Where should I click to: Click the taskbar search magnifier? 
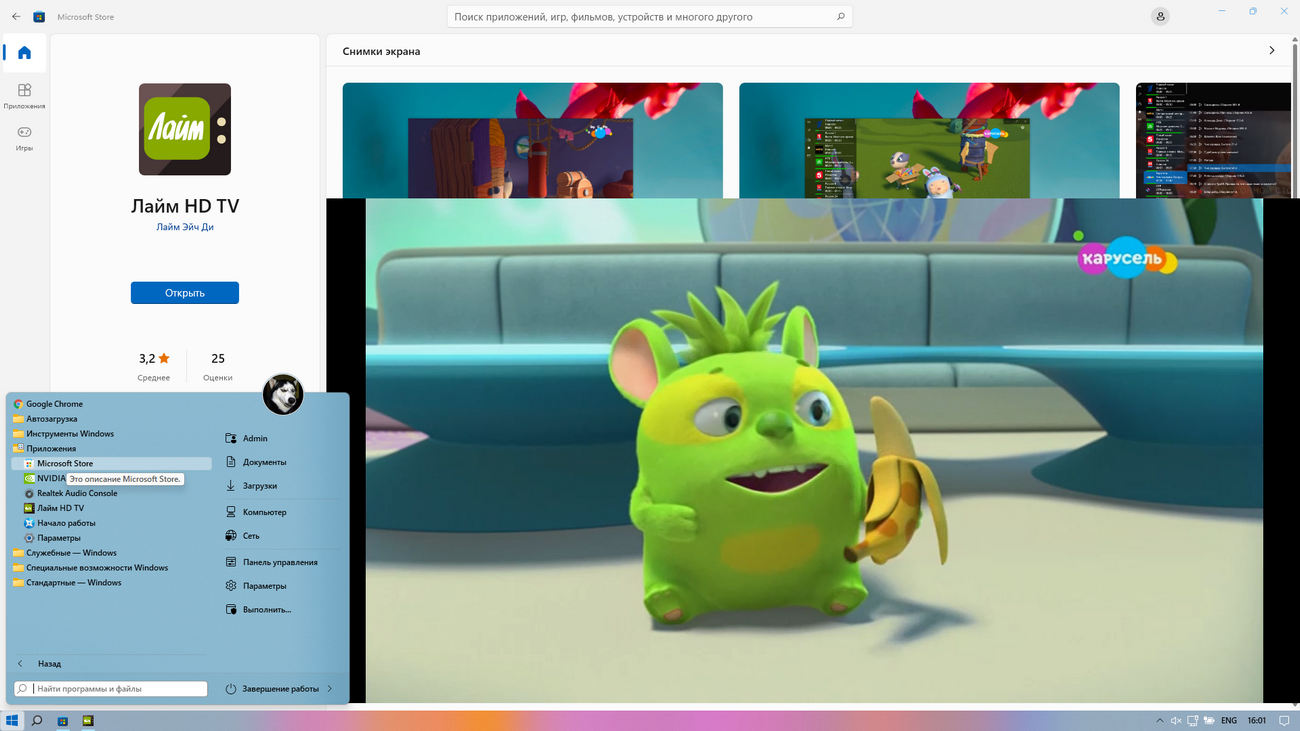37,720
